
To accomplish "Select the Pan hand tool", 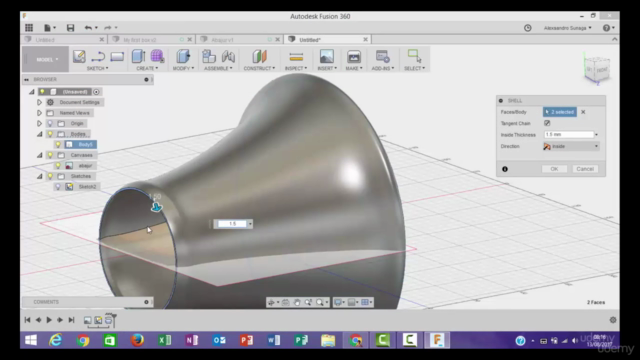I will (297, 302).
